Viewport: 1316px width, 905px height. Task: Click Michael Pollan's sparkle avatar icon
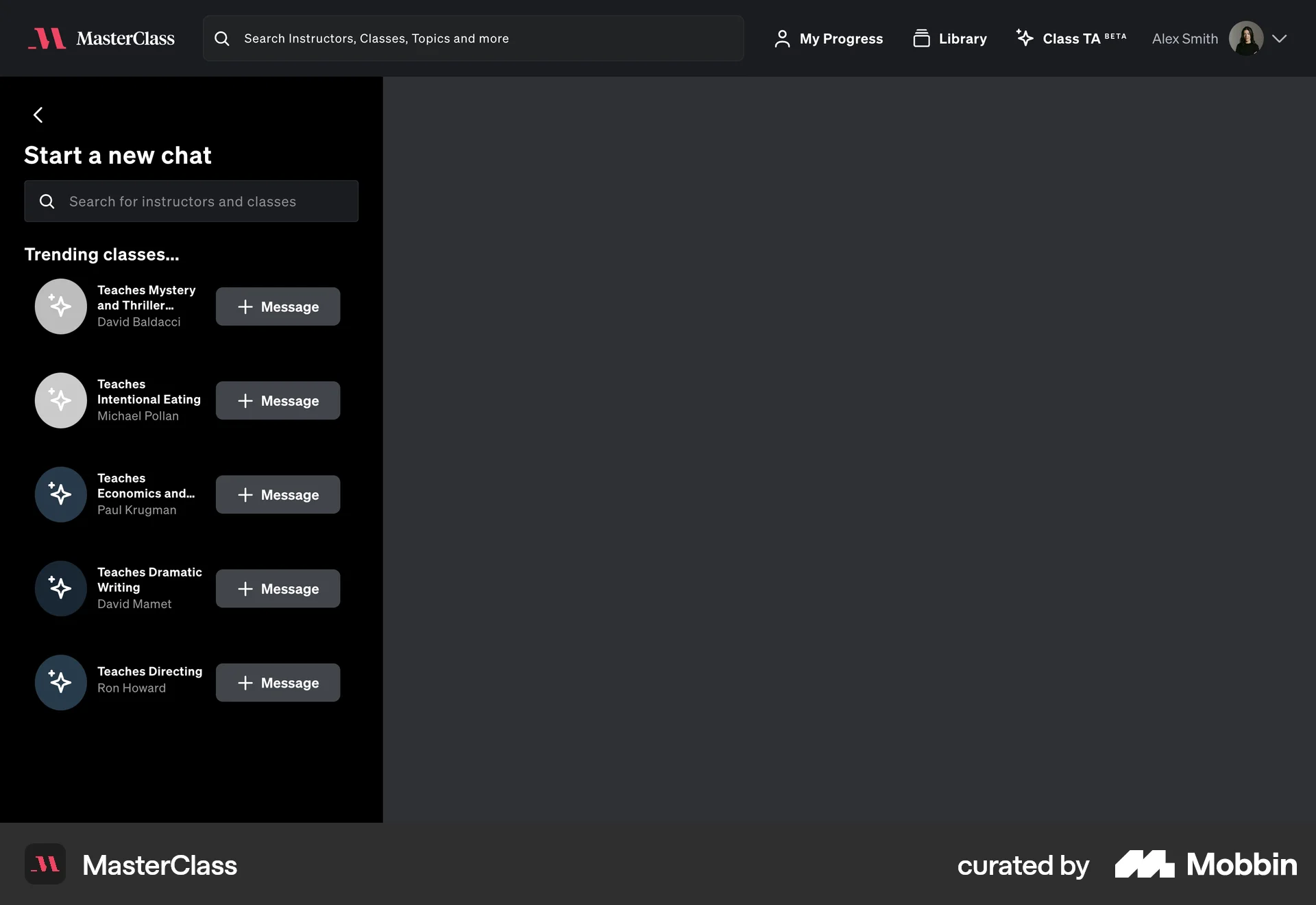pyautogui.click(x=60, y=400)
